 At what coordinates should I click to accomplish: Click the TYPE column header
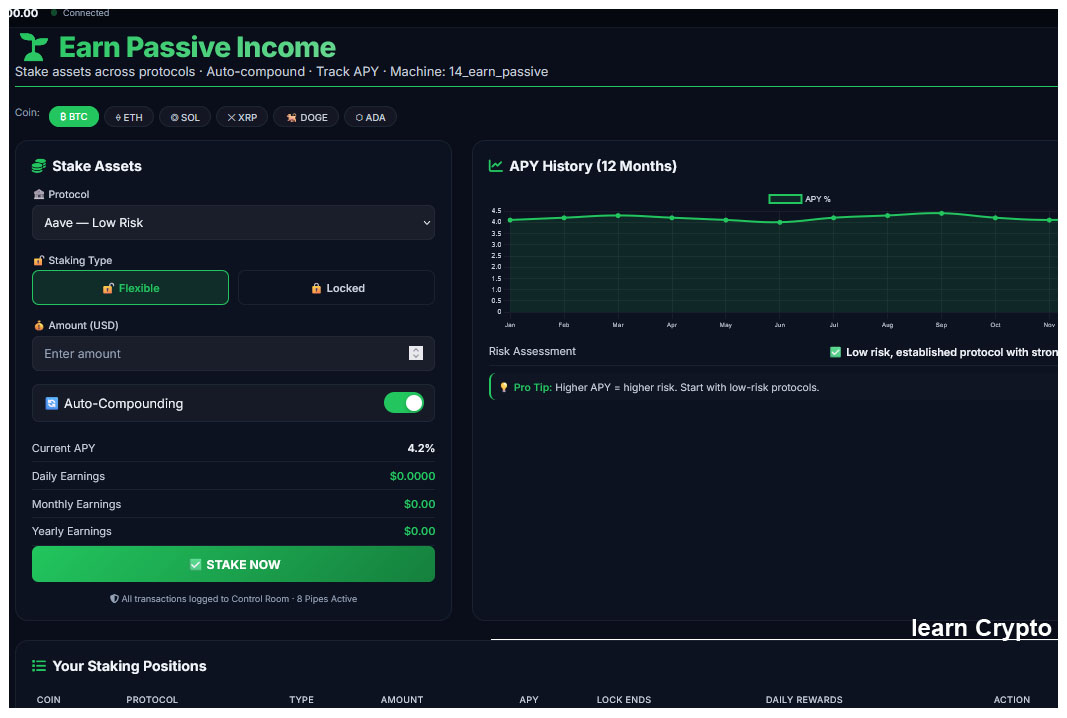pyautogui.click(x=301, y=700)
